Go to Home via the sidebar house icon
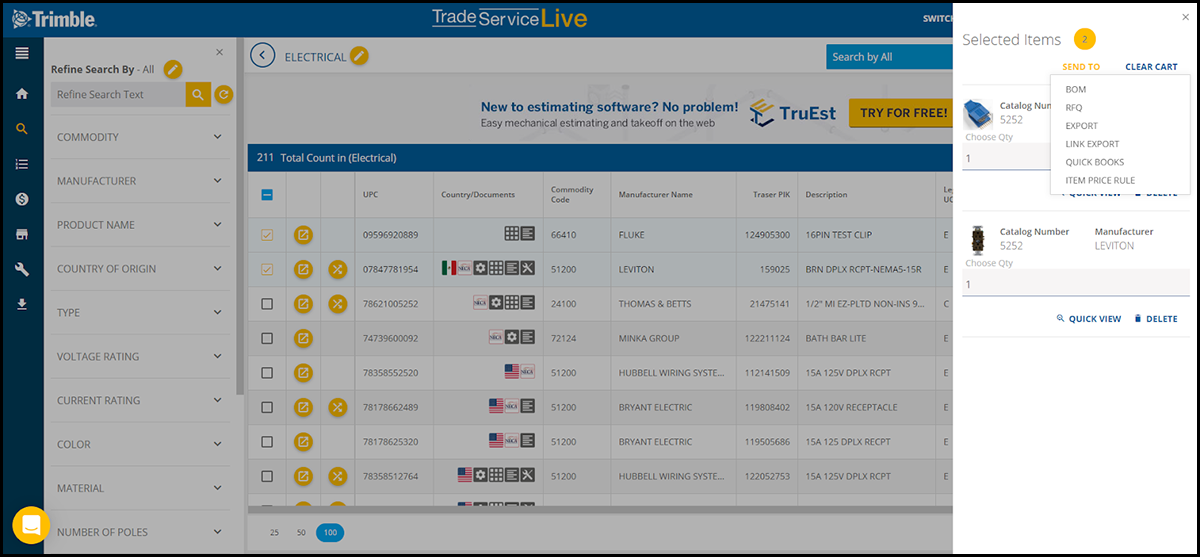Screen dimensions: 1200x557 pyautogui.click(x=22, y=94)
